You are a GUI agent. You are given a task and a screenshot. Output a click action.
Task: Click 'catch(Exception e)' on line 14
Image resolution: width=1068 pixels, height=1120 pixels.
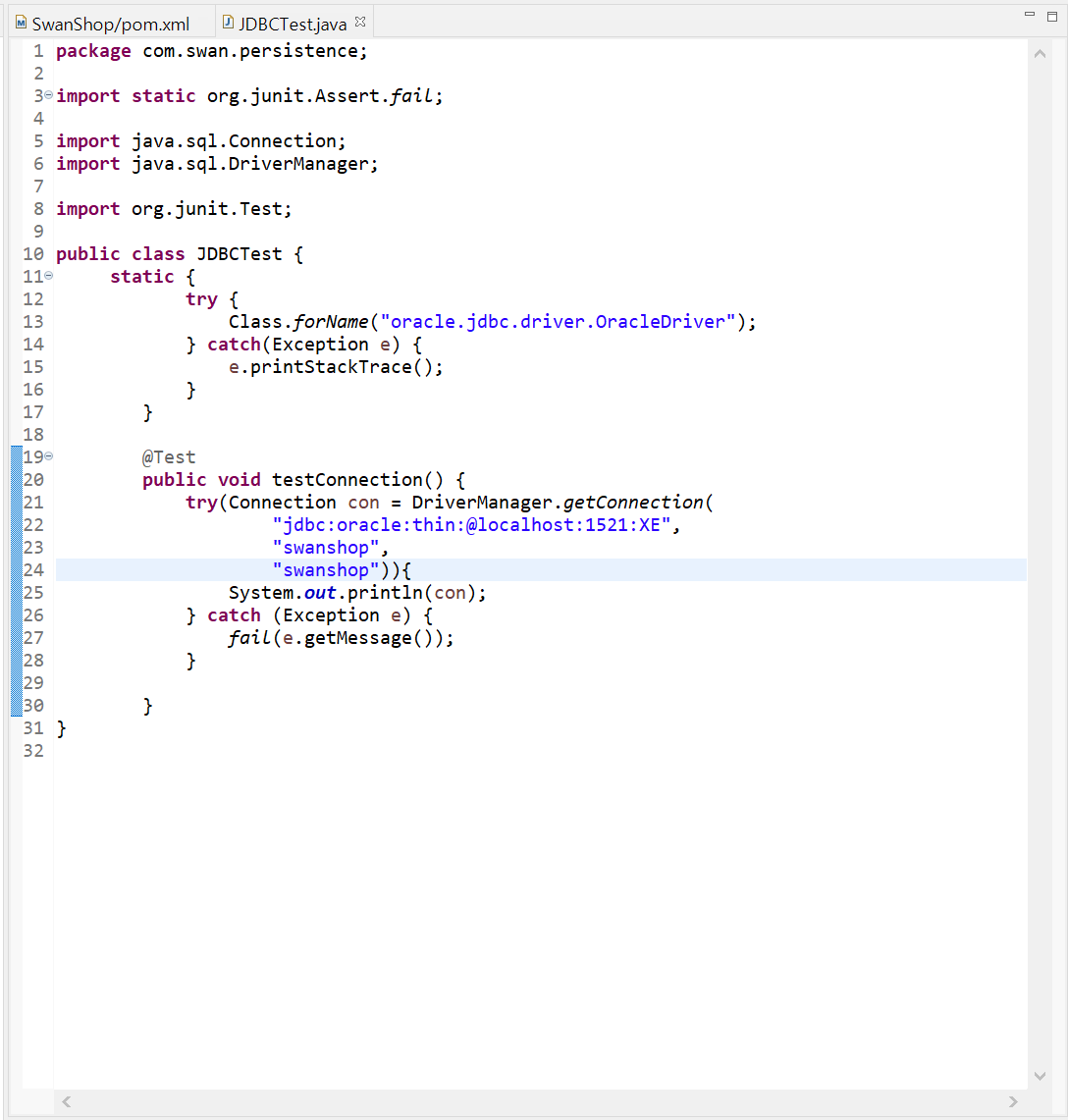point(303,345)
